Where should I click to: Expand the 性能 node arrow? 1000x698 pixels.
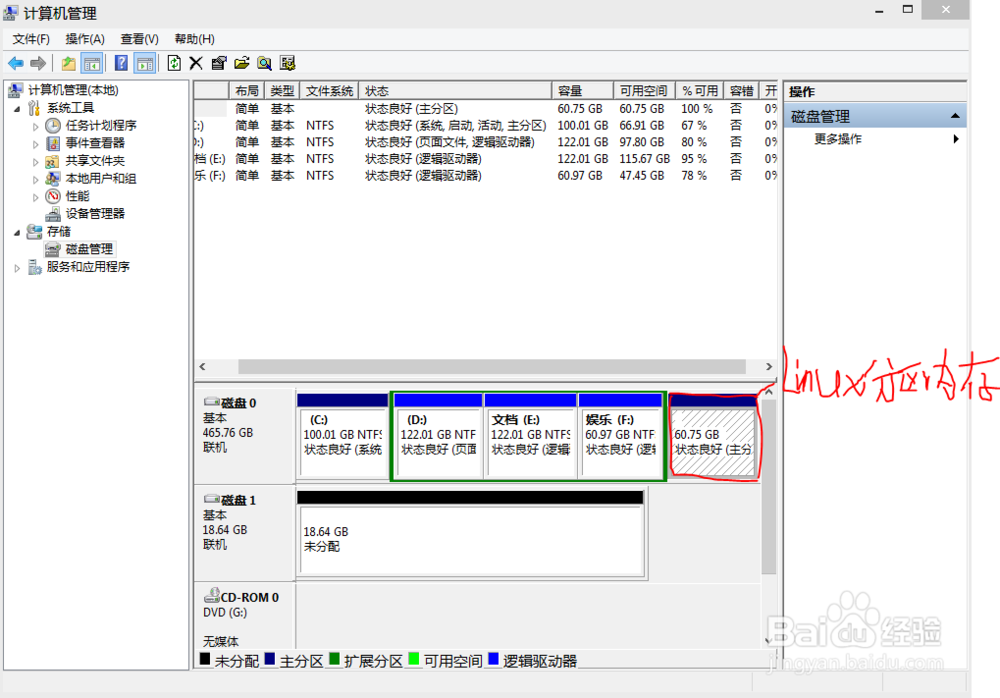click(x=36, y=197)
